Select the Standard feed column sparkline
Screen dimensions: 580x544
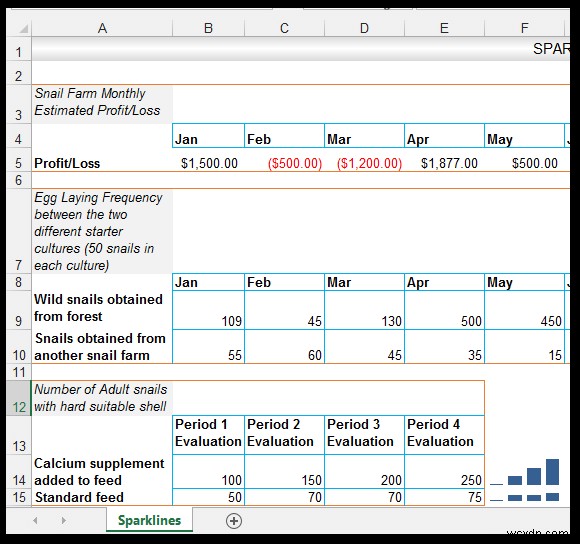(x=525, y=497)
